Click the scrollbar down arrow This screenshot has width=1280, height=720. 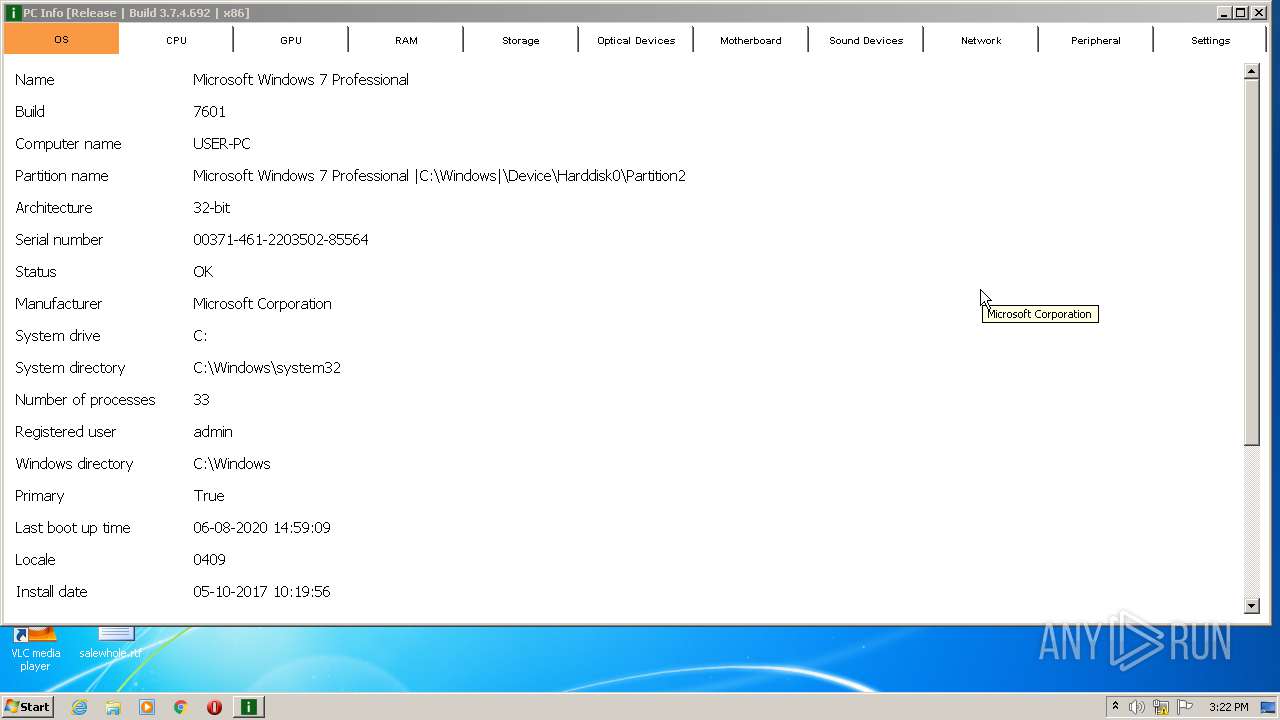pyautogui.click(x=1252, y=606)
